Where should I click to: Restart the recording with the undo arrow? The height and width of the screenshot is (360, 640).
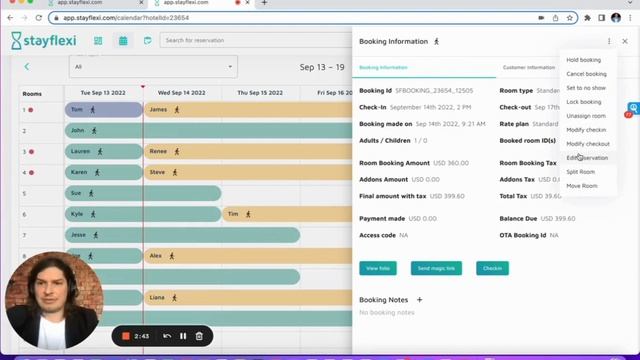click(x=167, y=336)
